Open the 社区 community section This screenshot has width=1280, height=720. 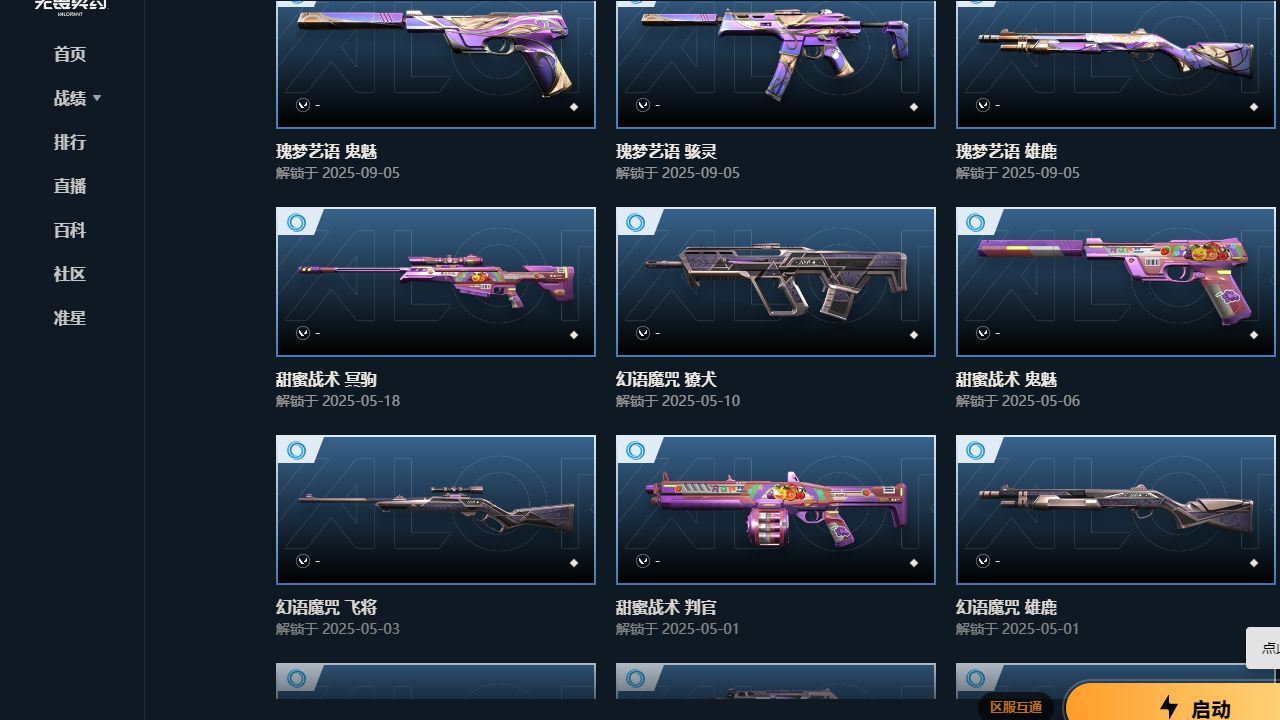pyautogui.click(x=70, y=274)
